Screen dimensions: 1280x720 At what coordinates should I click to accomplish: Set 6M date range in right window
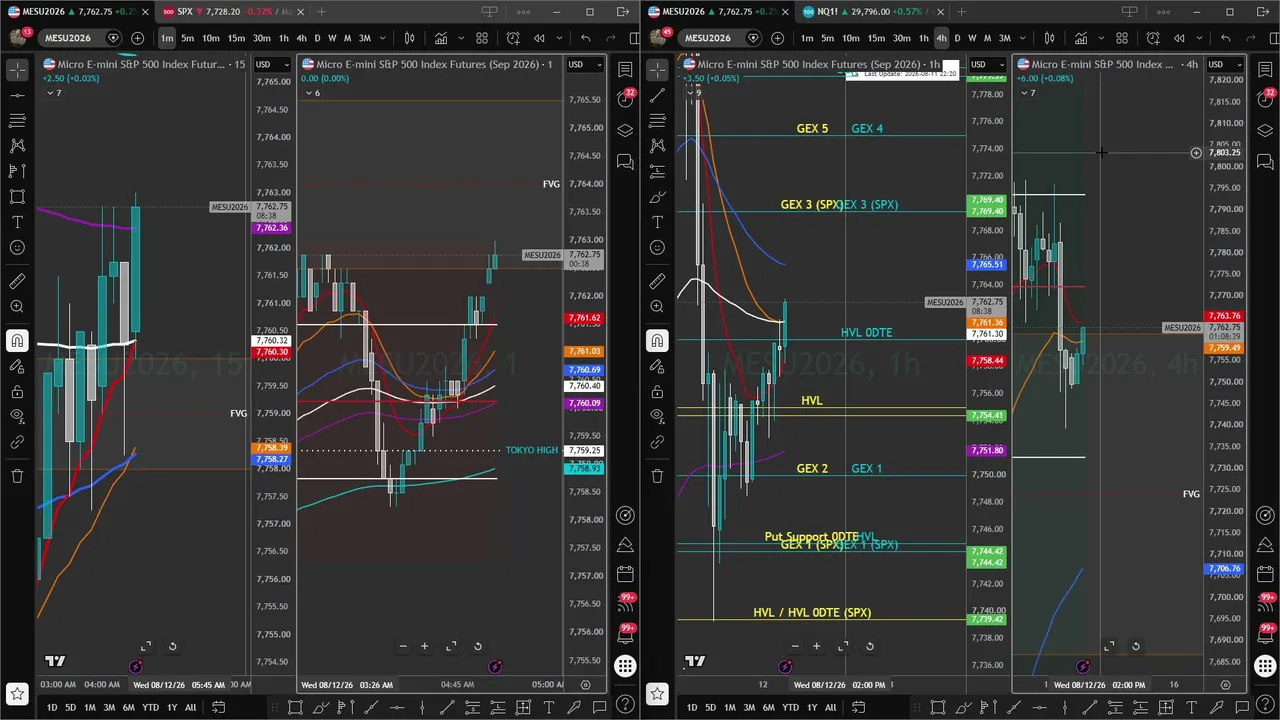click(769, 707)
